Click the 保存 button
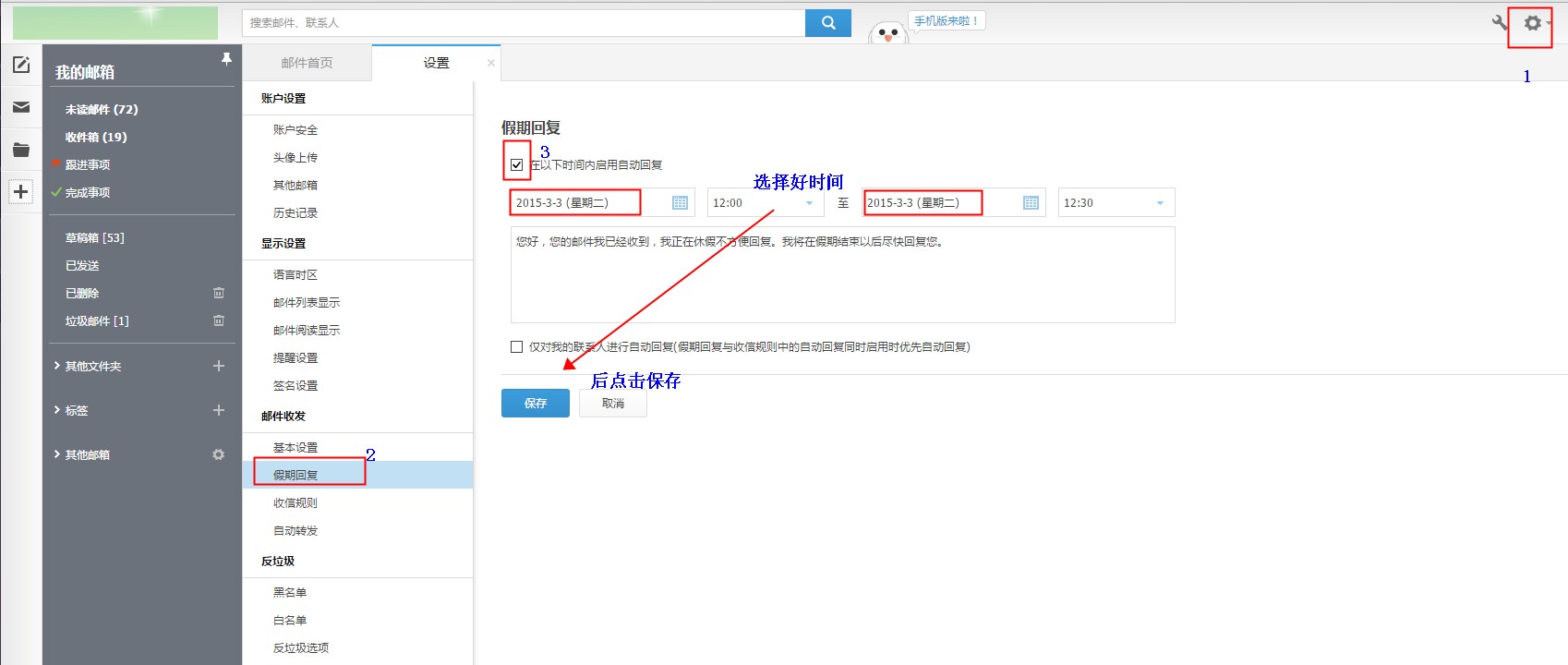 coord(536,404)
